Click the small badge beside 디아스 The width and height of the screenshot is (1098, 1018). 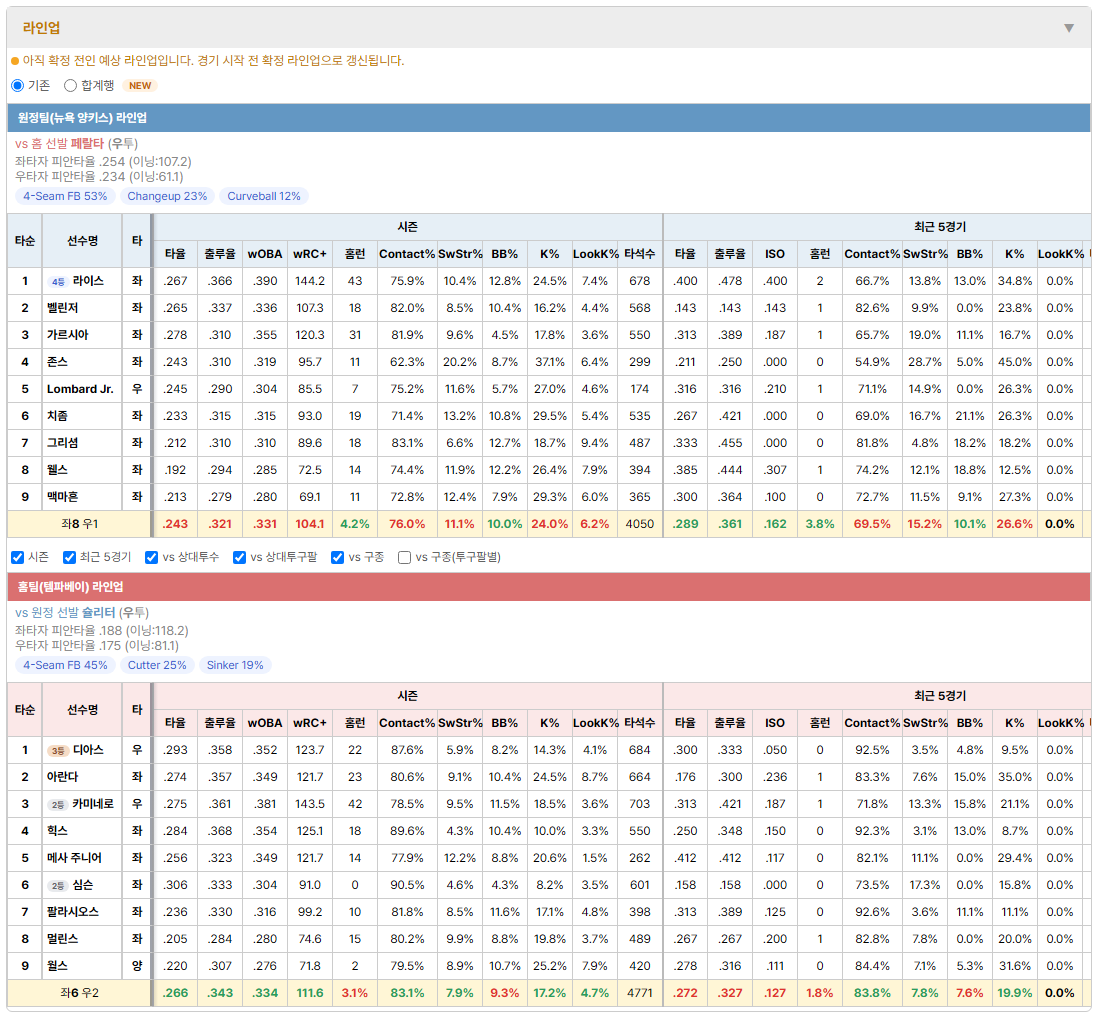pyautogui.click(x=57, y=751)
